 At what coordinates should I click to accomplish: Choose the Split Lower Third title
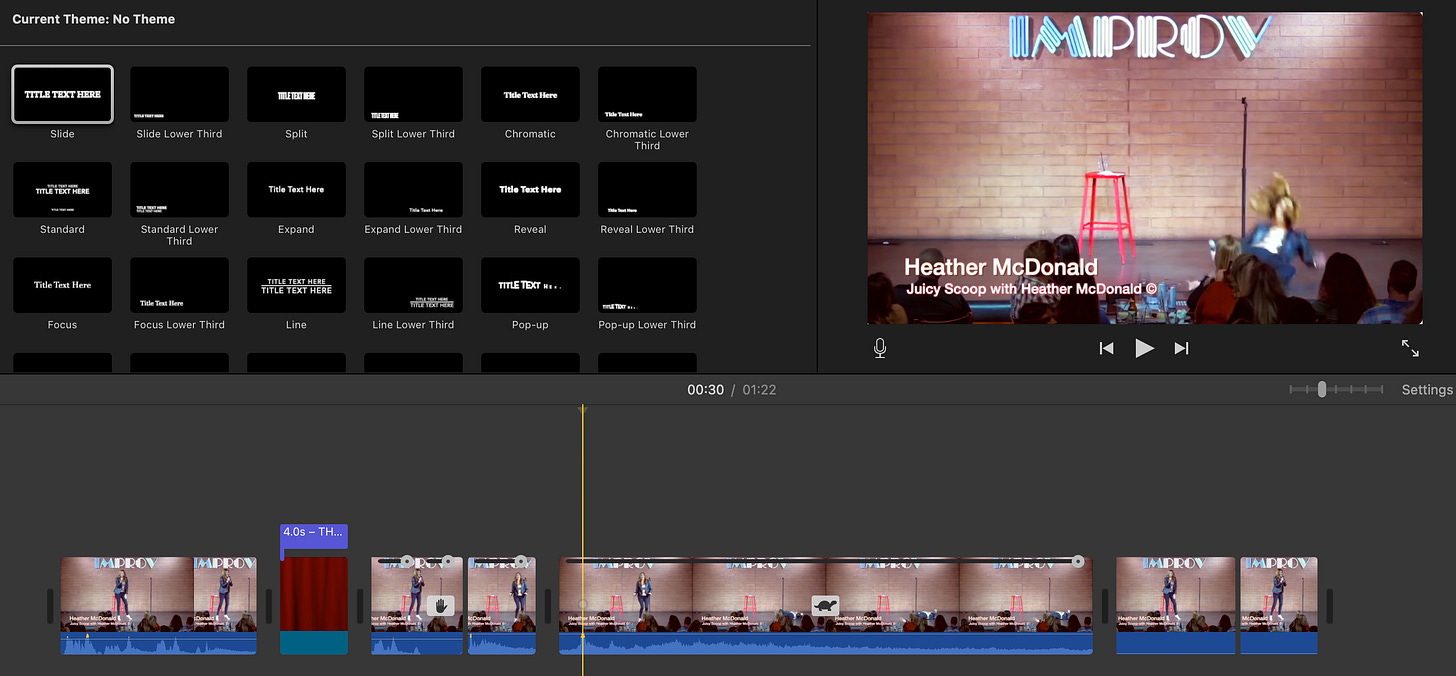click(x=413, y=95)
